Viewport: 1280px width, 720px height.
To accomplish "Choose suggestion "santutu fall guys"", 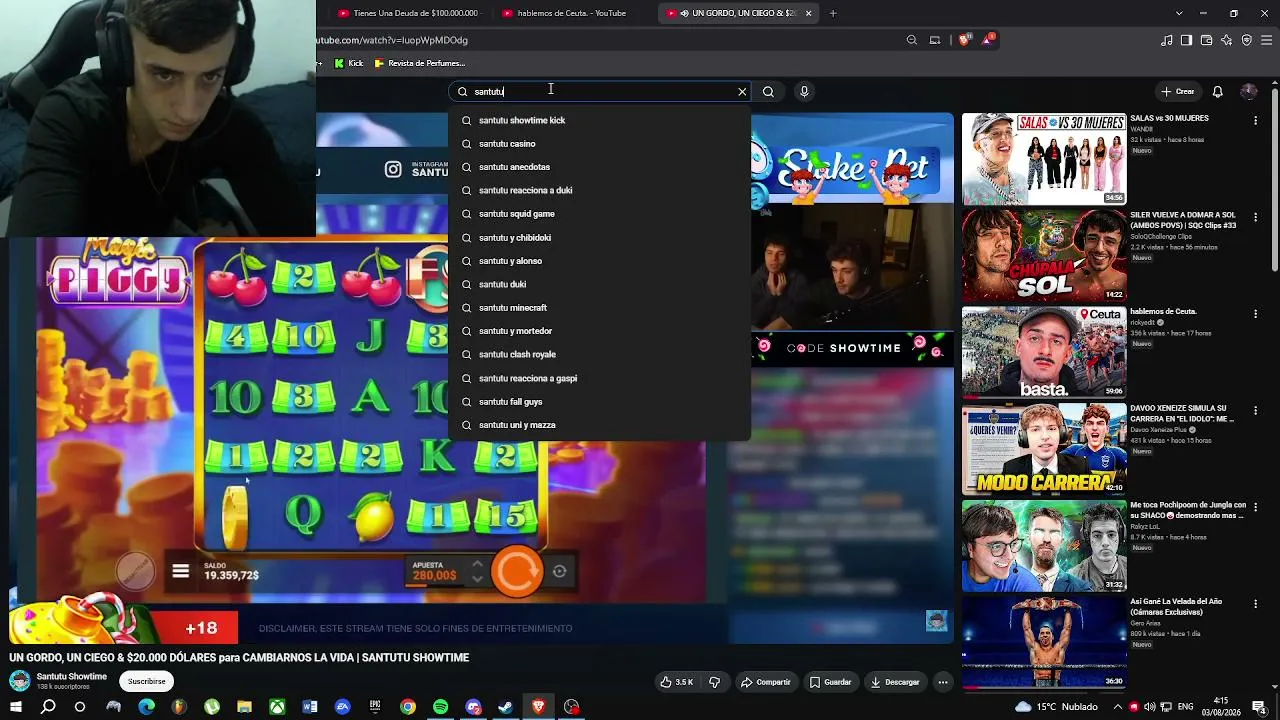I will click(x=600, y=402).
